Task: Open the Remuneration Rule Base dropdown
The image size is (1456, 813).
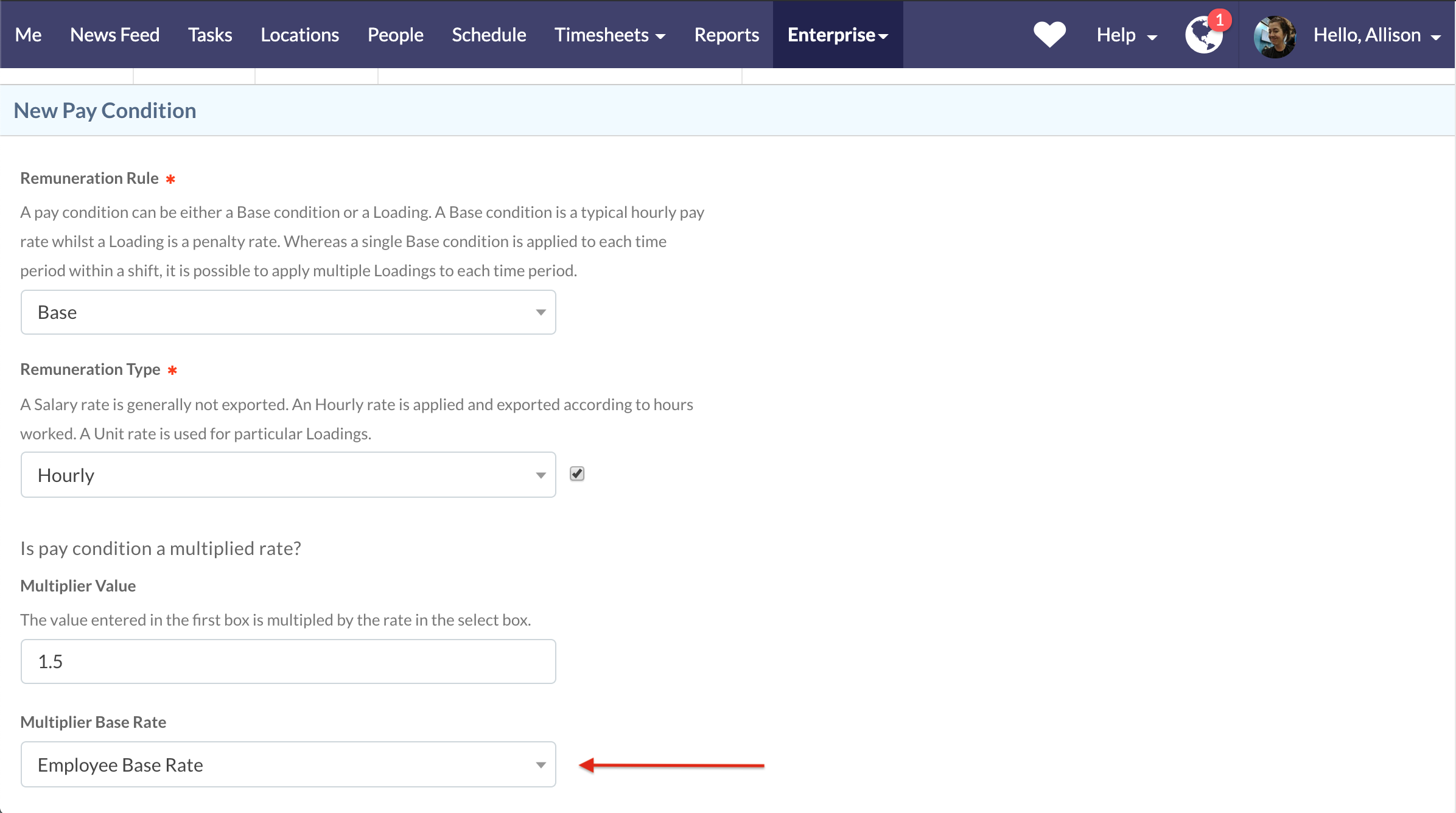Action: (x=289, y=312)
